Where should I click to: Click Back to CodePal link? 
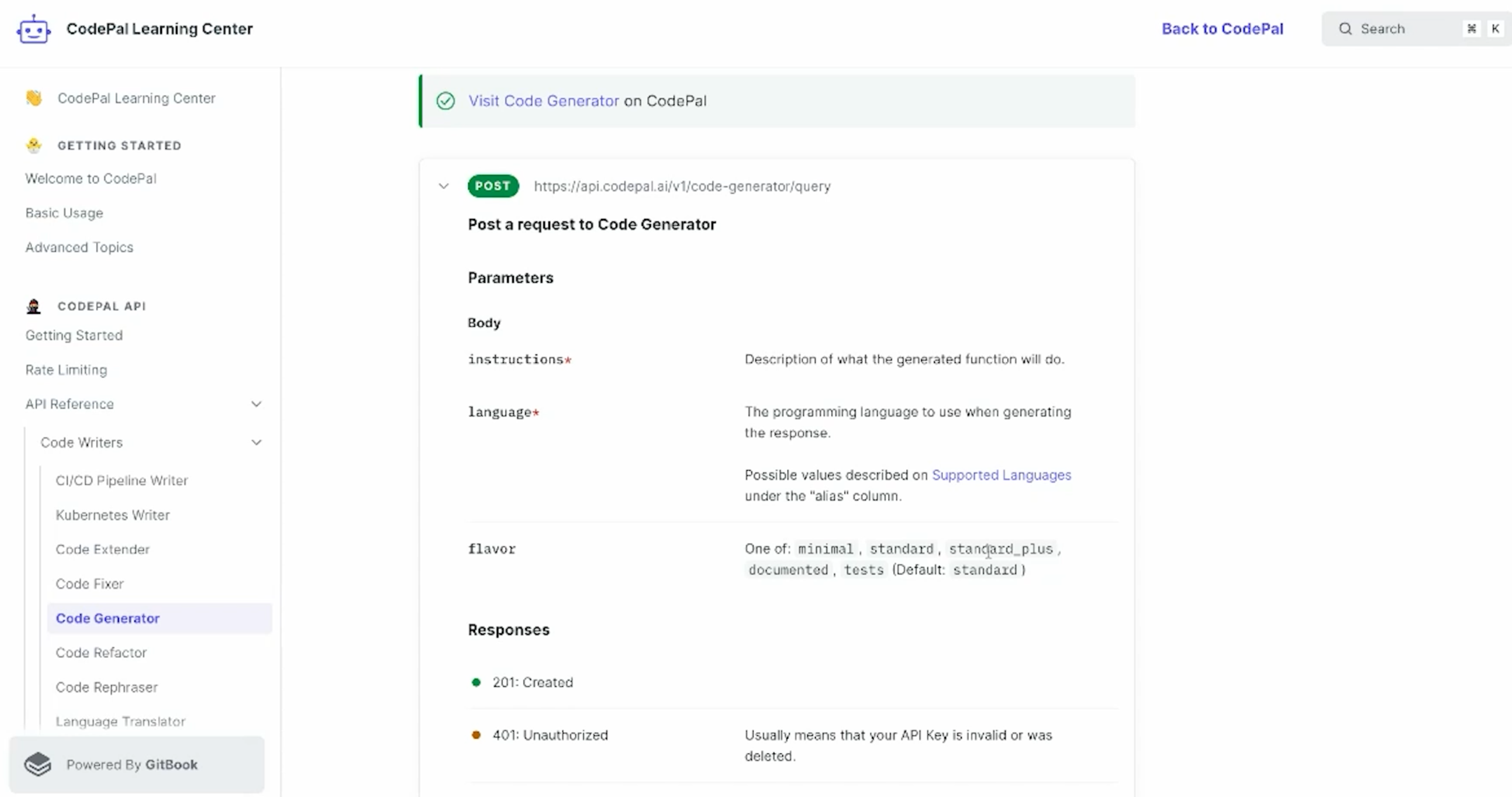click(1222, 29)
